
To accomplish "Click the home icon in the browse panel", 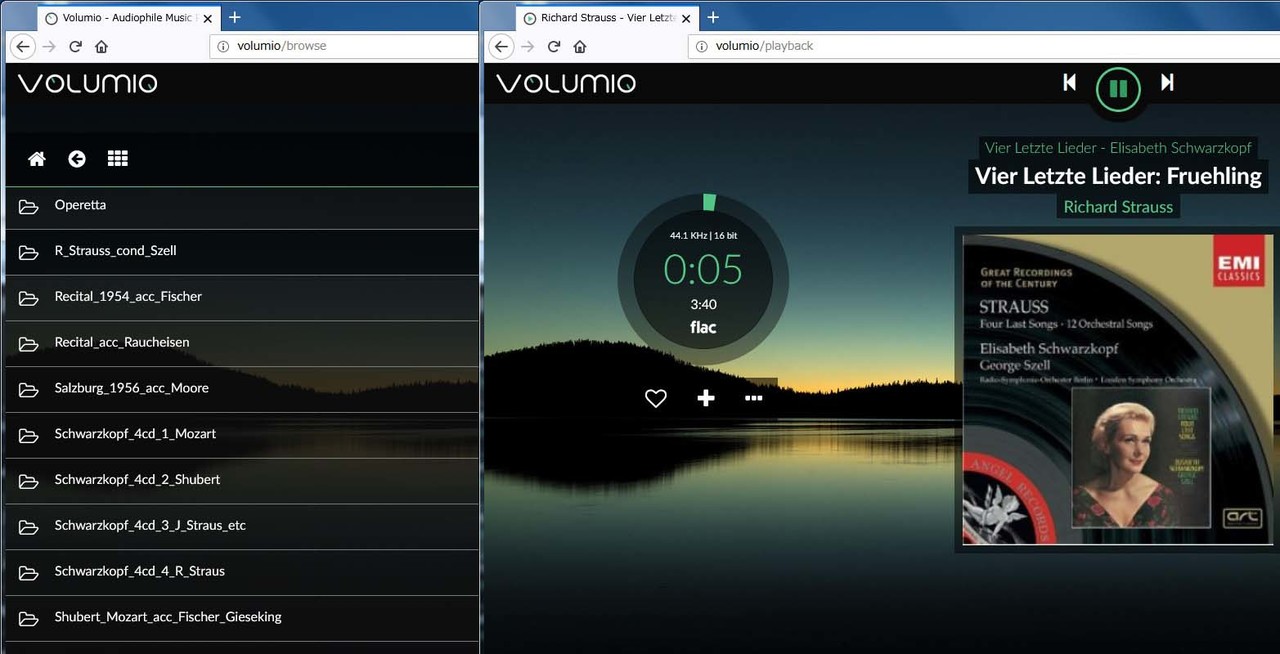I will (x=37, y=159).
